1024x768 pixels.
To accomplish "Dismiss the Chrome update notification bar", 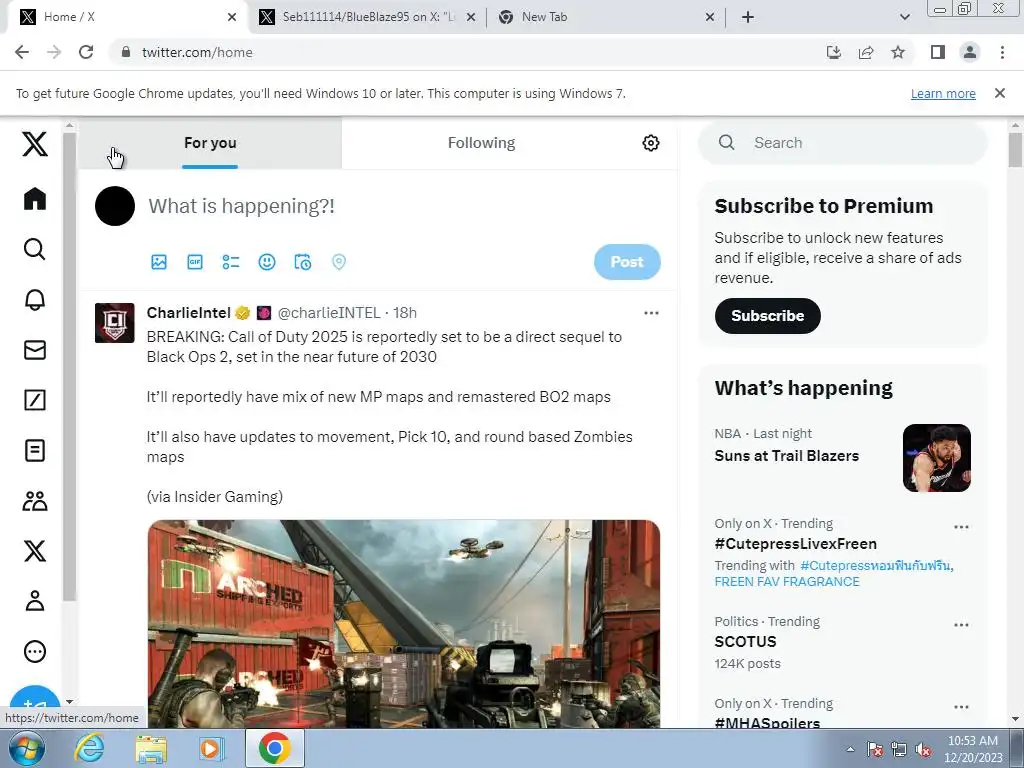I will click(999, 93).
